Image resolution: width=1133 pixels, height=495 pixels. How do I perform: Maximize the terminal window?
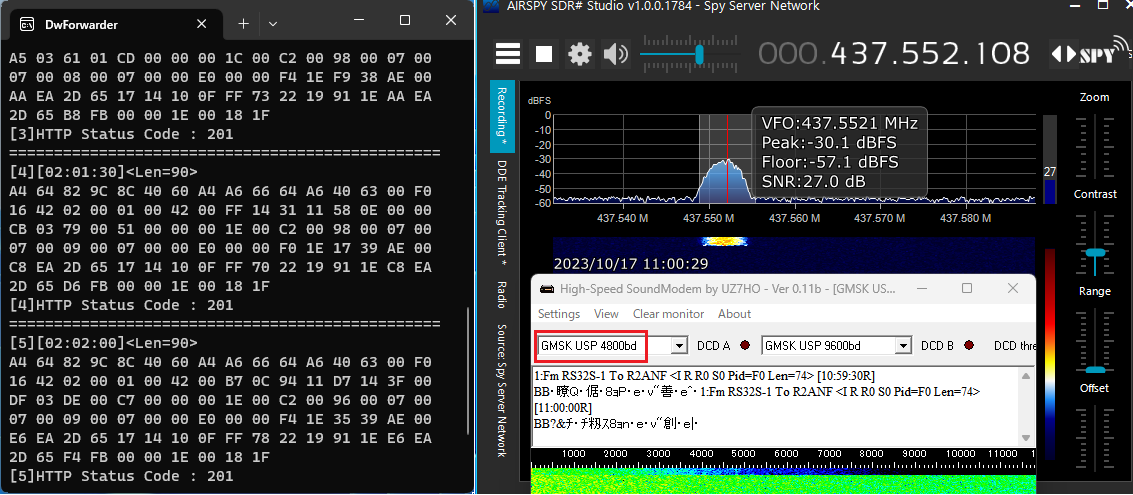click(x=405, y=21)
